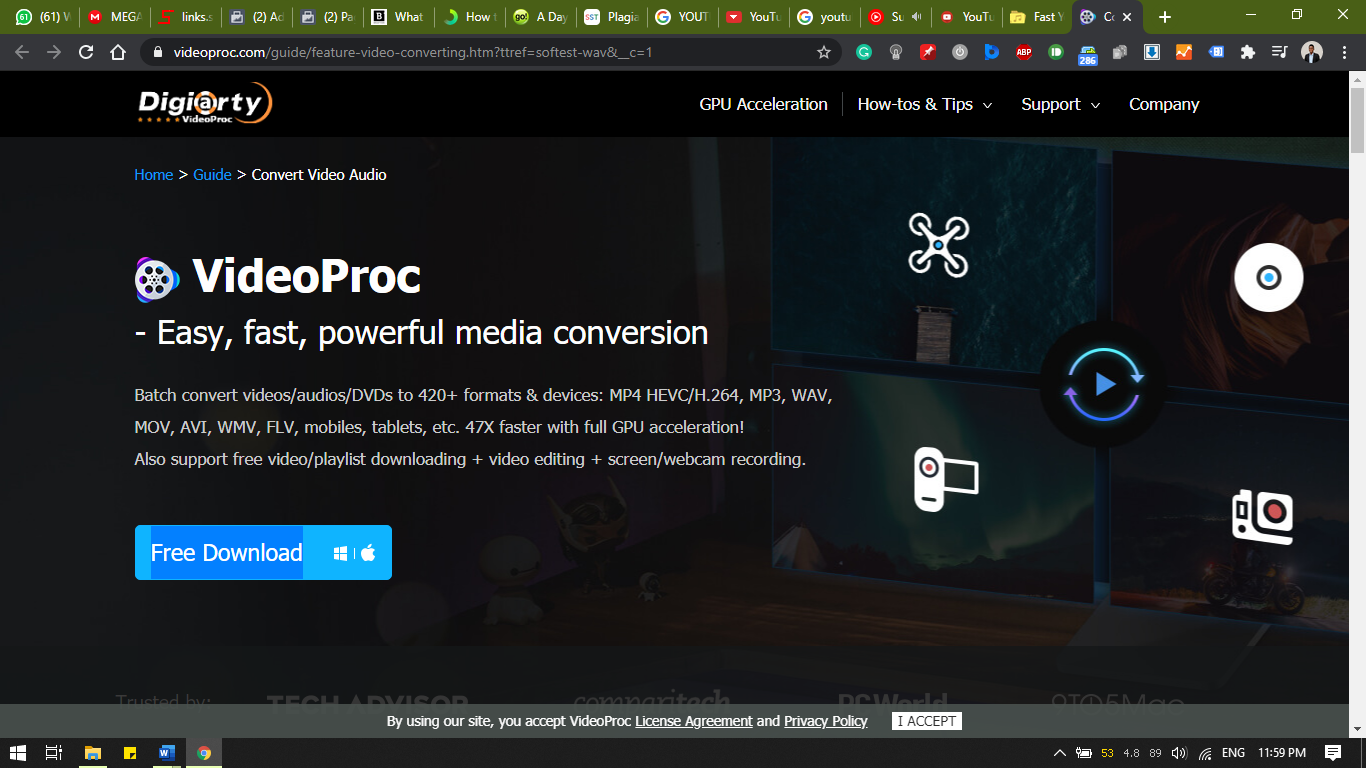Open the Chrome three-dot menu
Viewport: 1366px width, 768px height.
coord(1344,52)
